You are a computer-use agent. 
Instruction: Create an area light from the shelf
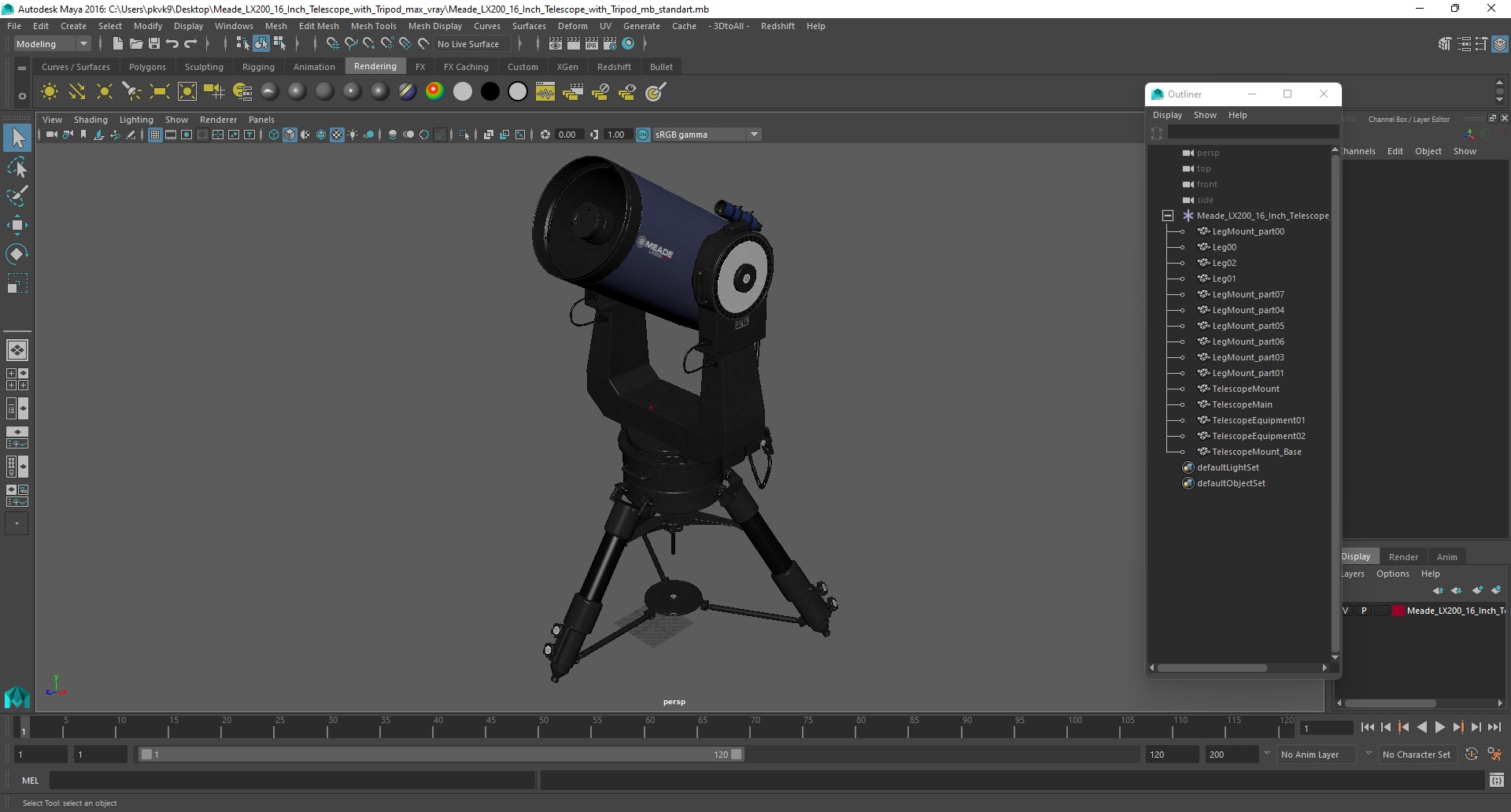160,92
